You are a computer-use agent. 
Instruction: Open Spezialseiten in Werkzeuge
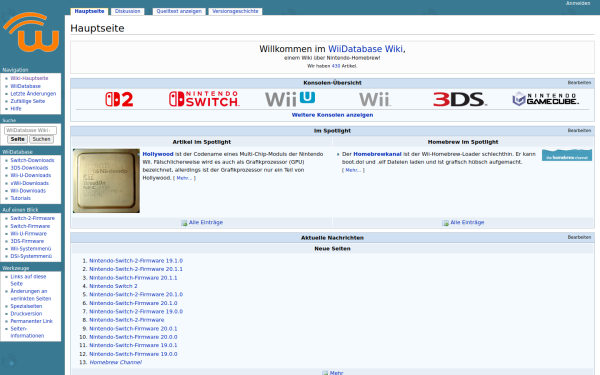pyautogui.click(x=26, y=306)
